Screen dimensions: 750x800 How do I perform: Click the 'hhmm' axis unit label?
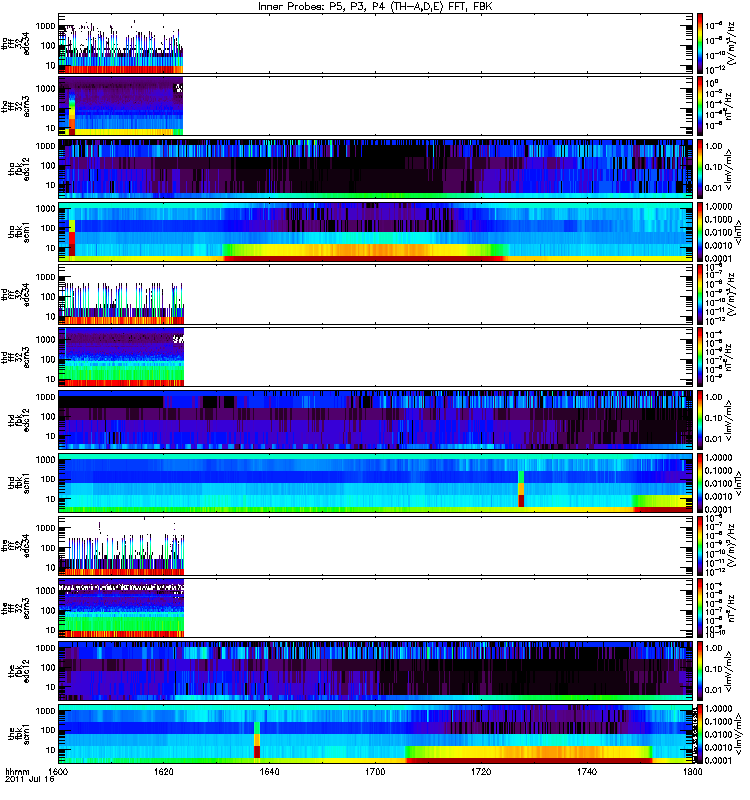[x=17, y=771]
